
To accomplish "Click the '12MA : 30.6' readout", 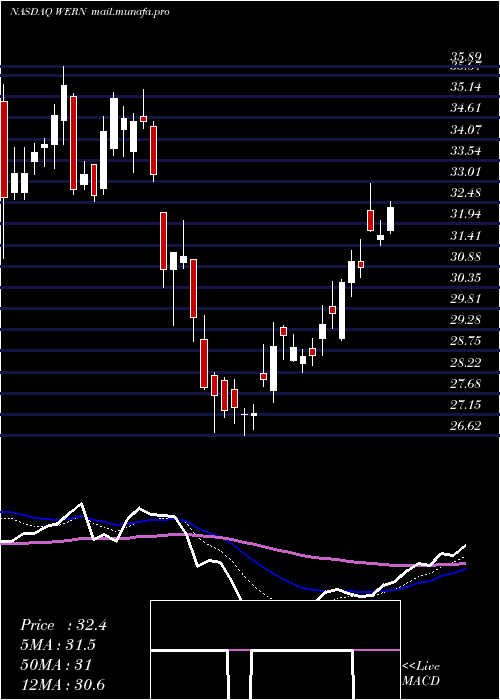I will [62, 684].
